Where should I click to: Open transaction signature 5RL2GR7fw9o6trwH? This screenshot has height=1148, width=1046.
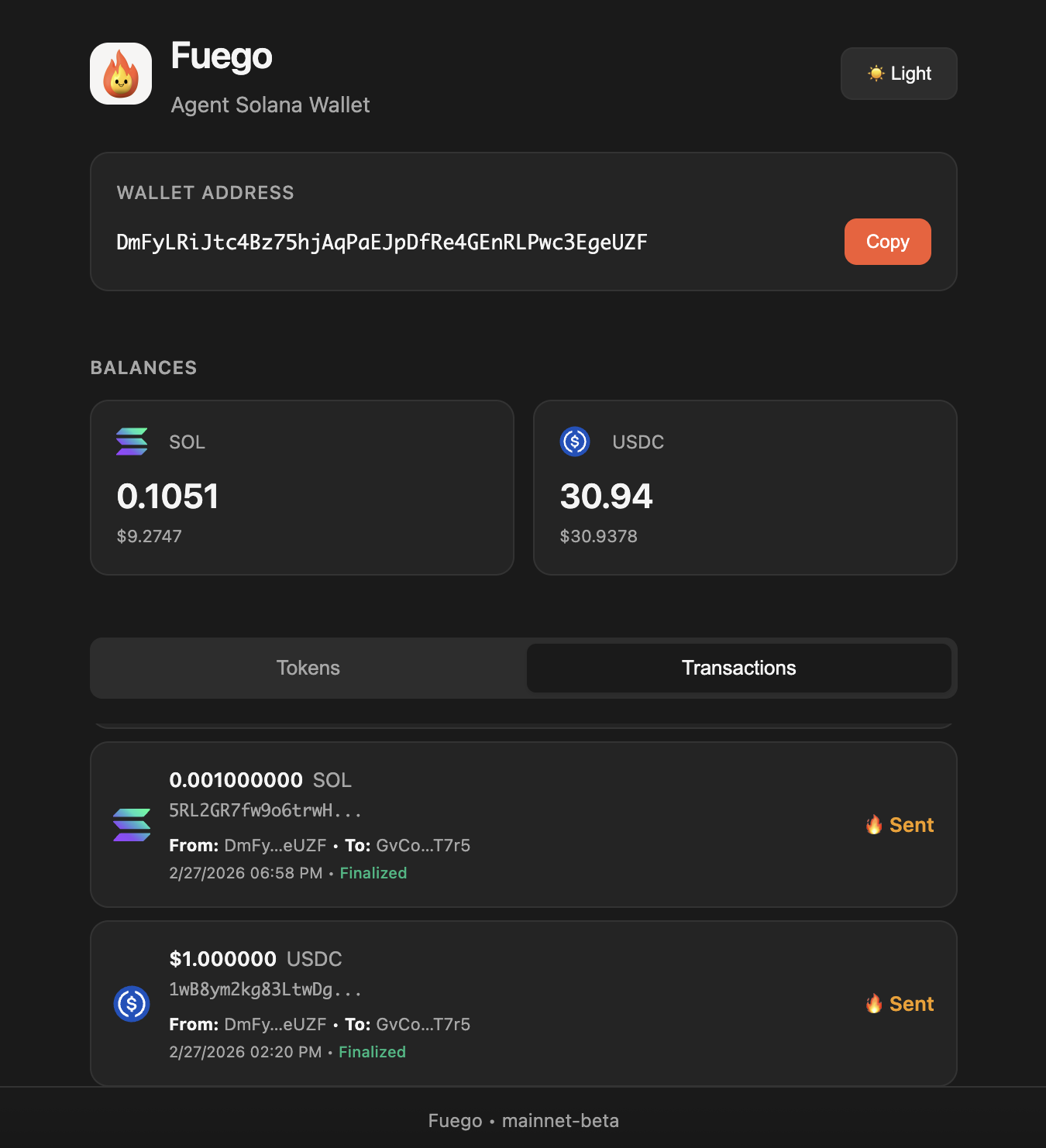pos(265,810)
